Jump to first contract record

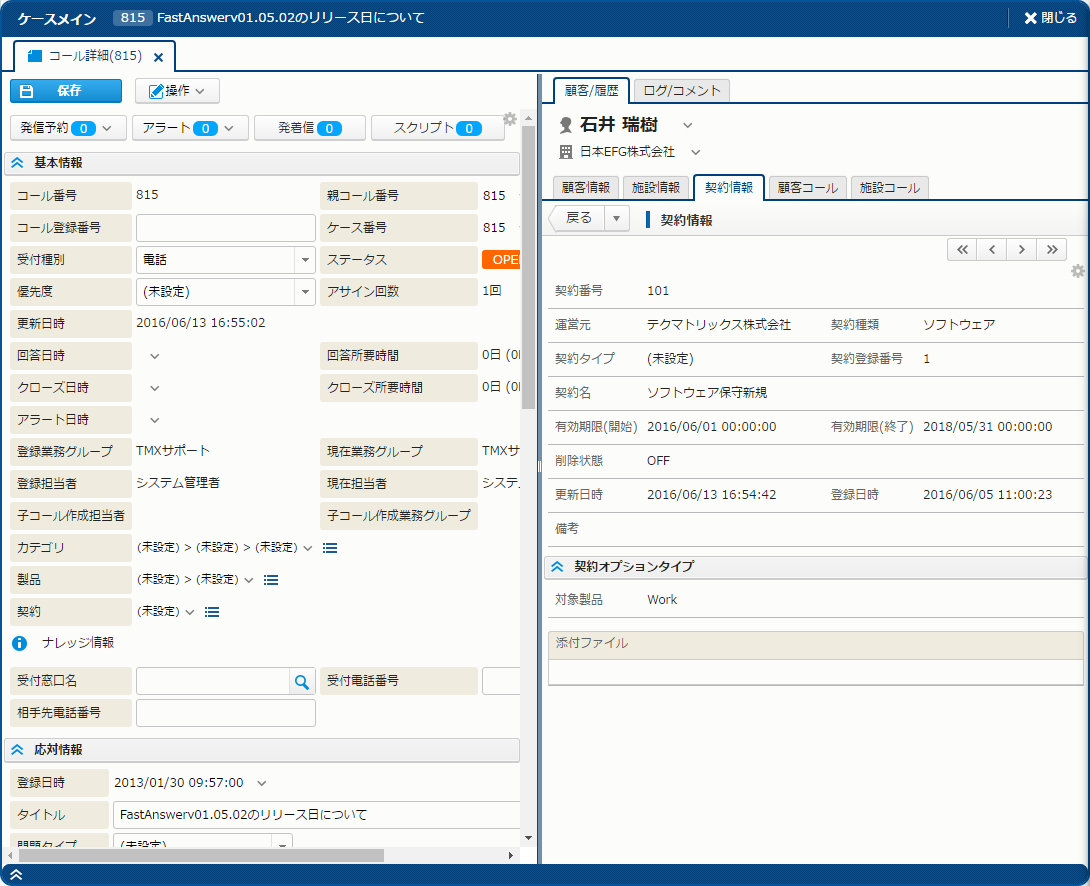click(x=962, y=250)
